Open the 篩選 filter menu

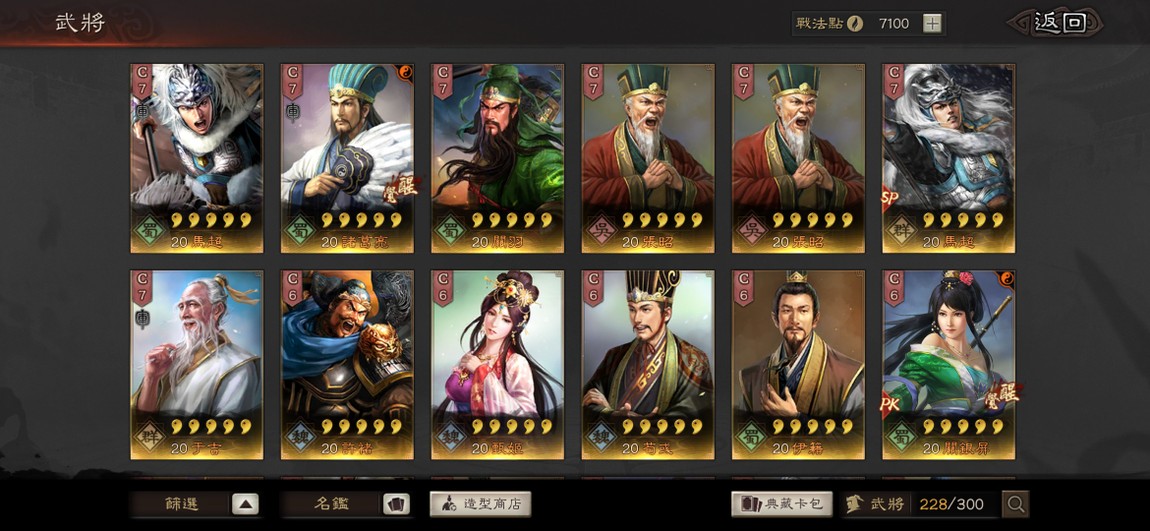tap(181, 504)
